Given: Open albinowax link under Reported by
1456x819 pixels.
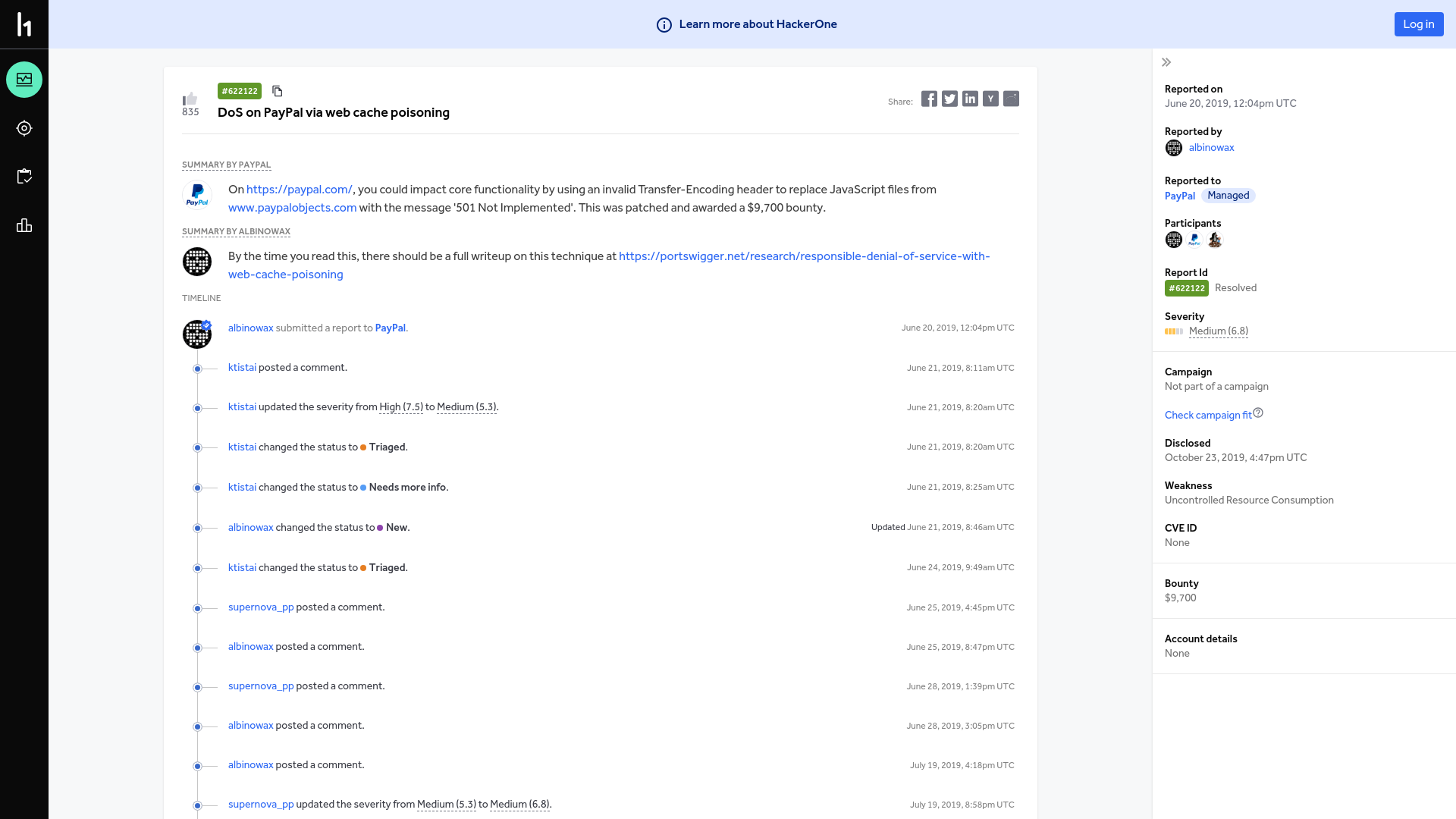Looking at the screenshot, I should [x=1211, y=148].
